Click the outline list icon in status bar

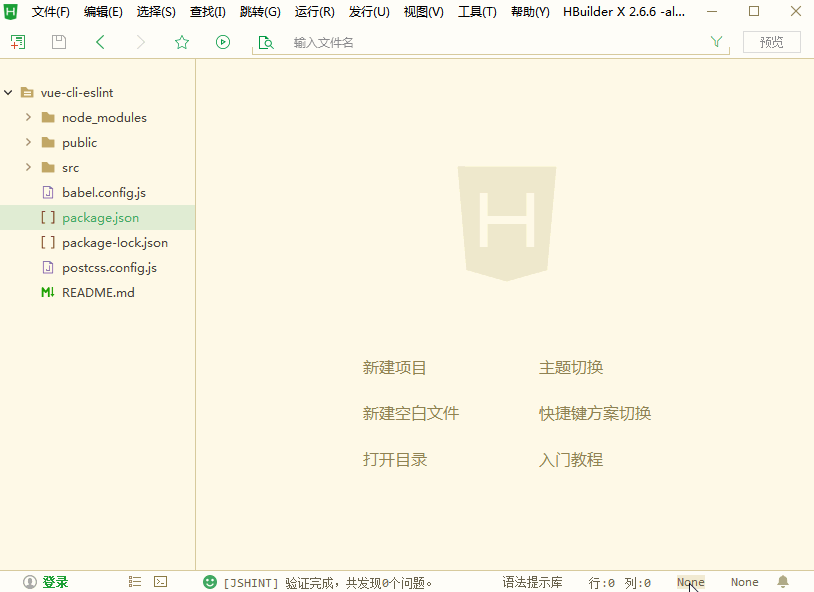click(135, 582)
